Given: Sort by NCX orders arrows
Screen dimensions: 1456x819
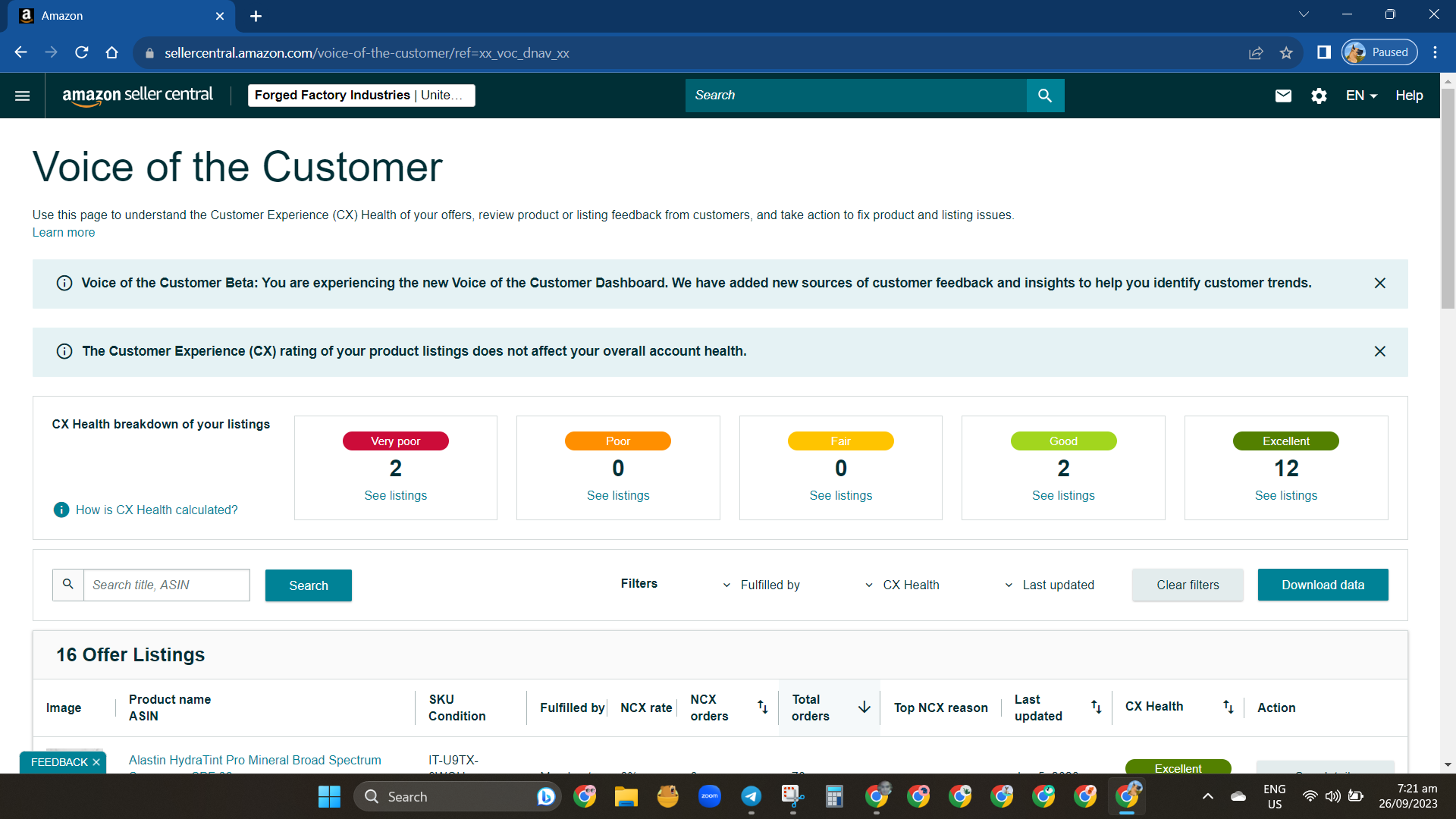Looking at the screenshot, I should click(763, 707).
